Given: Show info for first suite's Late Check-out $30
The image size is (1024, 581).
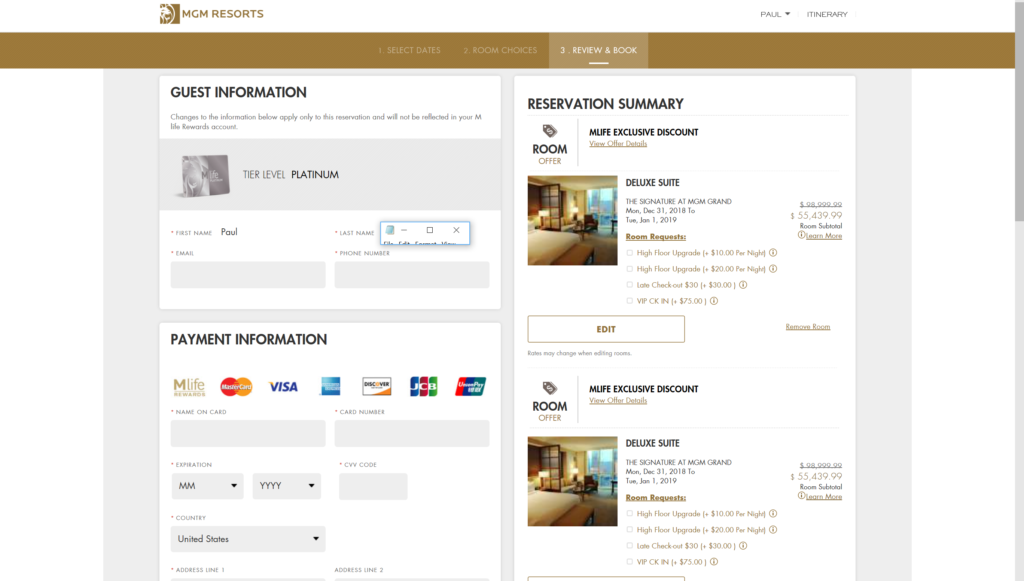Looking at the screenshot, I should coord(743,285).
